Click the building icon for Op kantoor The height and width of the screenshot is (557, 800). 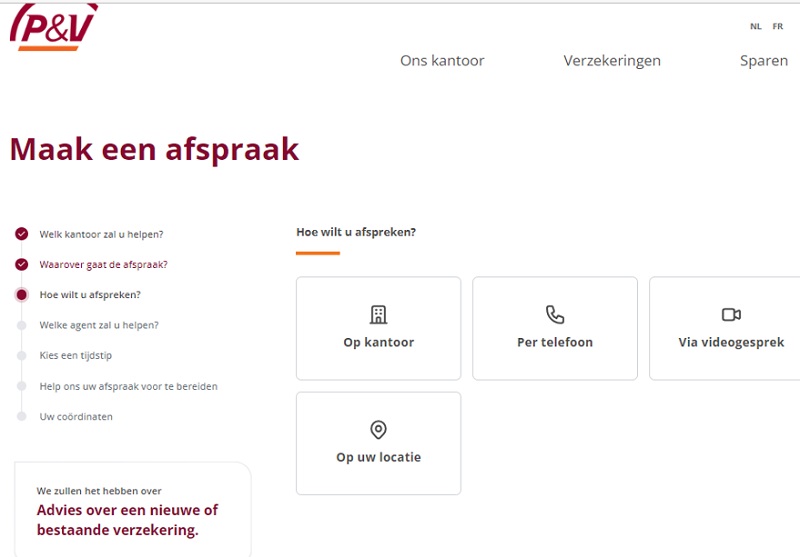[379, 315]
